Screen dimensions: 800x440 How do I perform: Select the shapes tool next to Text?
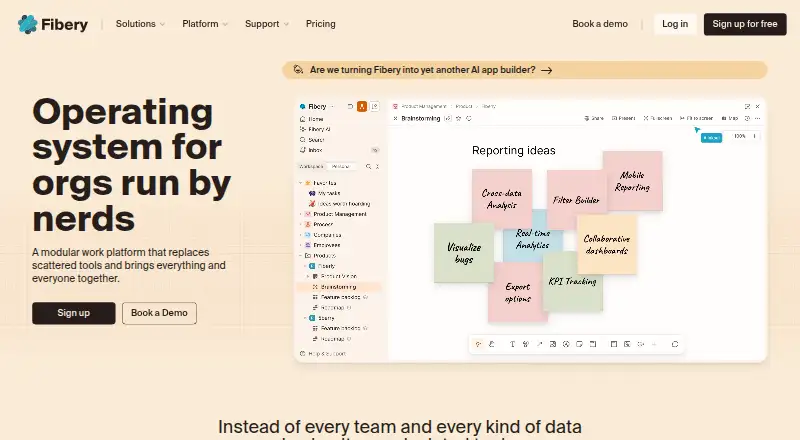pos(526,345)
